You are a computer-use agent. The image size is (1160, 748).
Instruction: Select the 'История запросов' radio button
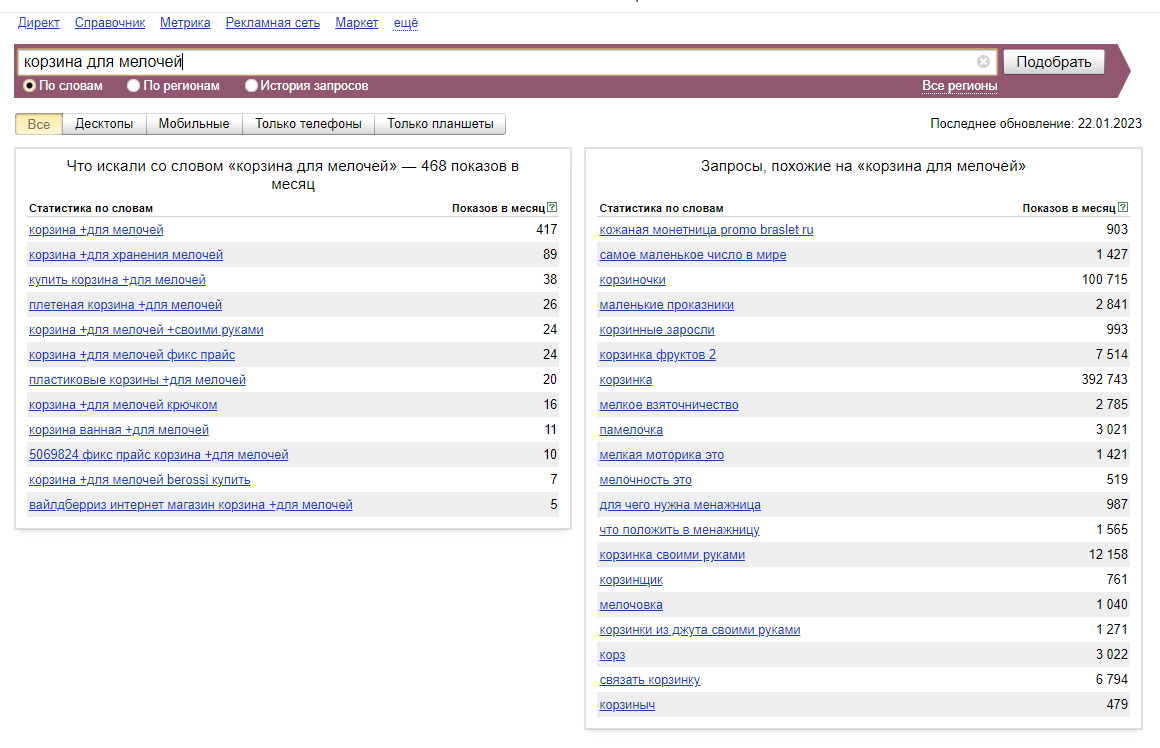(x=252, y=86)
